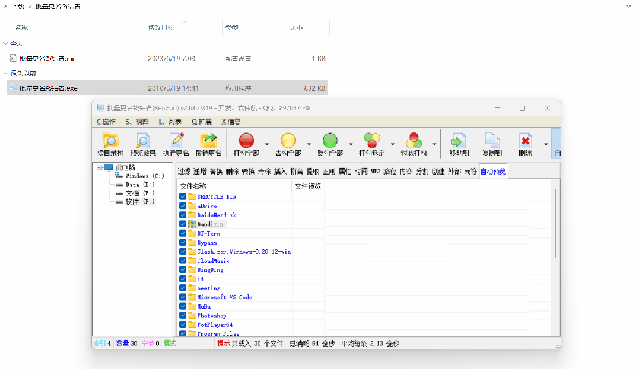The image size is (640, 369).
Task: Open dropdown arrow next to yellow ball
Action: click(x=309, y=144)
